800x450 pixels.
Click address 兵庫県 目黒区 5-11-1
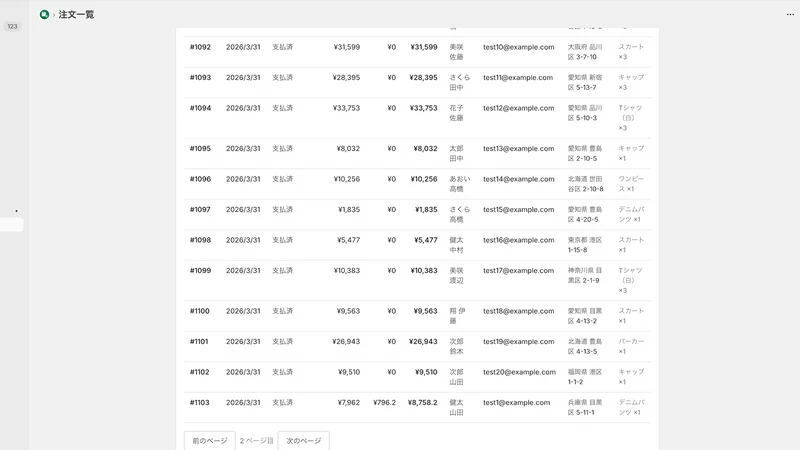(x=585, y=408)
